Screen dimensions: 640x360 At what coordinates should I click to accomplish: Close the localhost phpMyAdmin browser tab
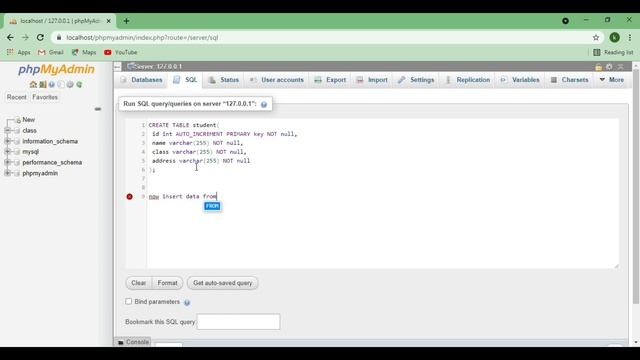click(x=109, y=21)
